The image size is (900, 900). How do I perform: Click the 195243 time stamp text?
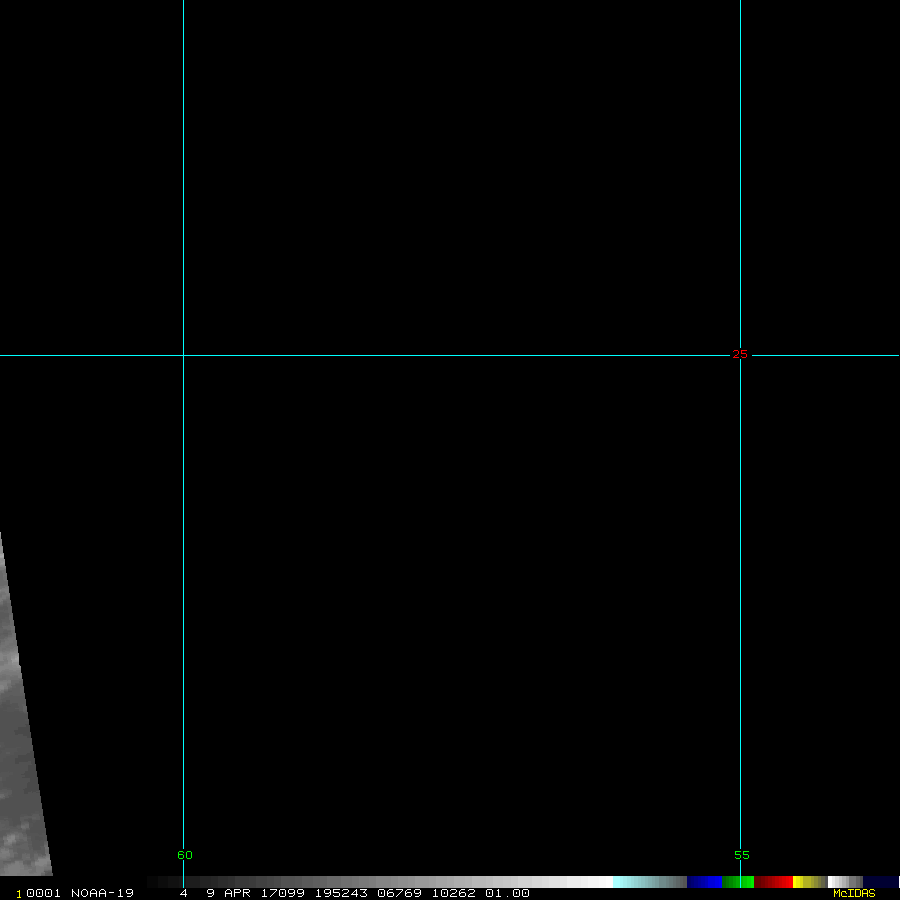341,893
